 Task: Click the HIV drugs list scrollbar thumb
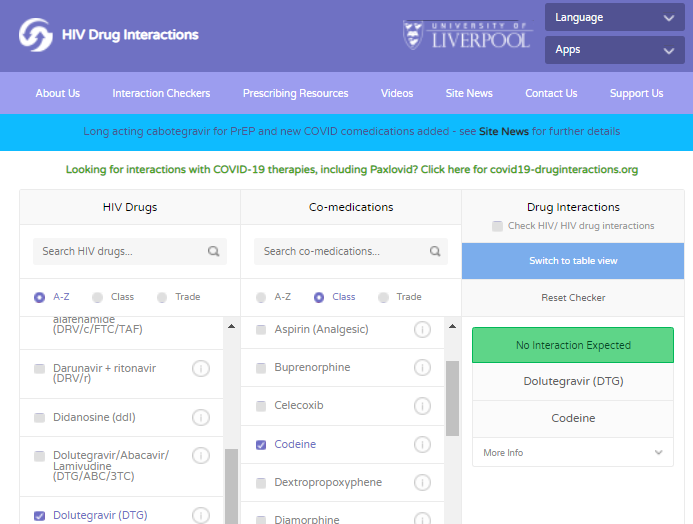[x=231, y=486]
